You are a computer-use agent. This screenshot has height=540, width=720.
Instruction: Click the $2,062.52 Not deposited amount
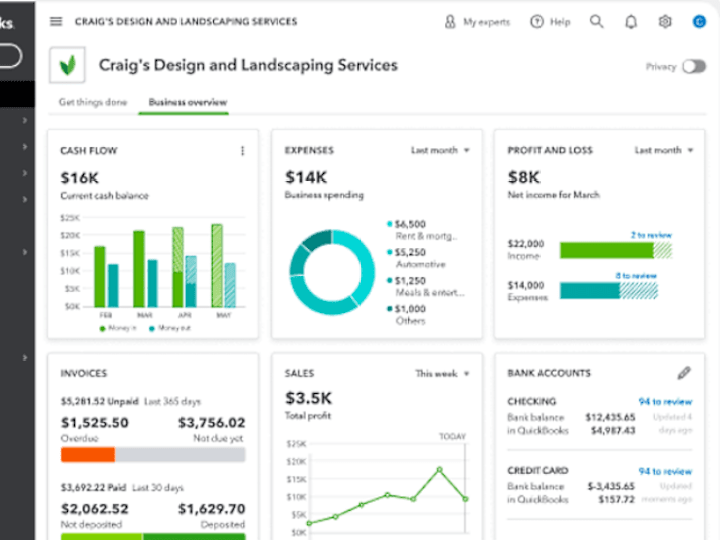tap(95, 509)
